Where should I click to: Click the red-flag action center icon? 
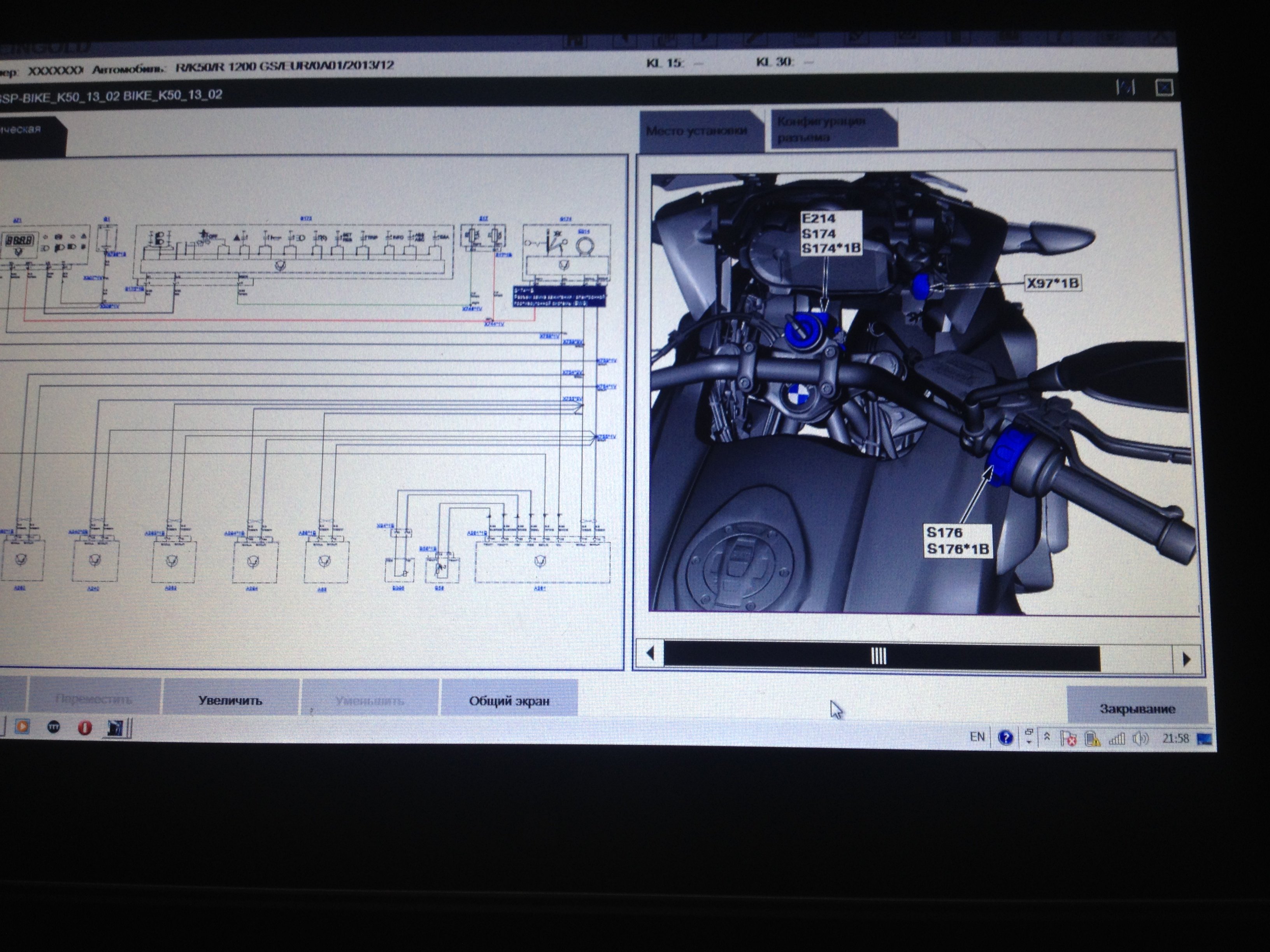[1068, 738]
